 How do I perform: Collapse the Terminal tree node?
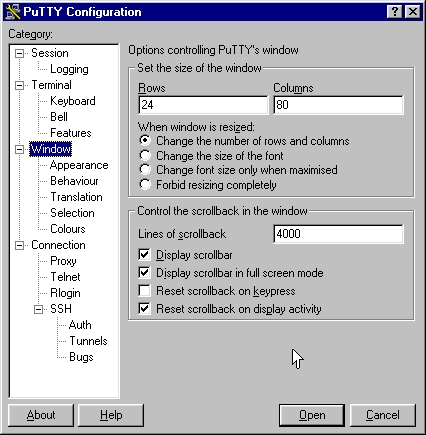click(20, 85)
